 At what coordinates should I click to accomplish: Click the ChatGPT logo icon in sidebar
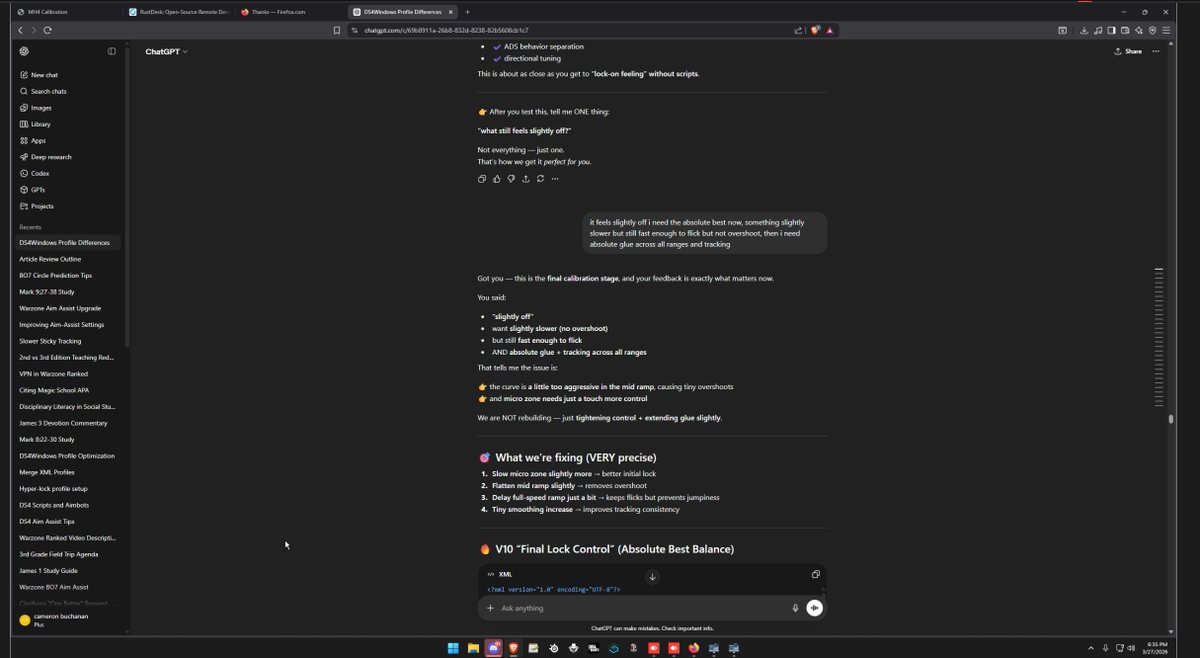pyautogui.click(x=24, y=51)
